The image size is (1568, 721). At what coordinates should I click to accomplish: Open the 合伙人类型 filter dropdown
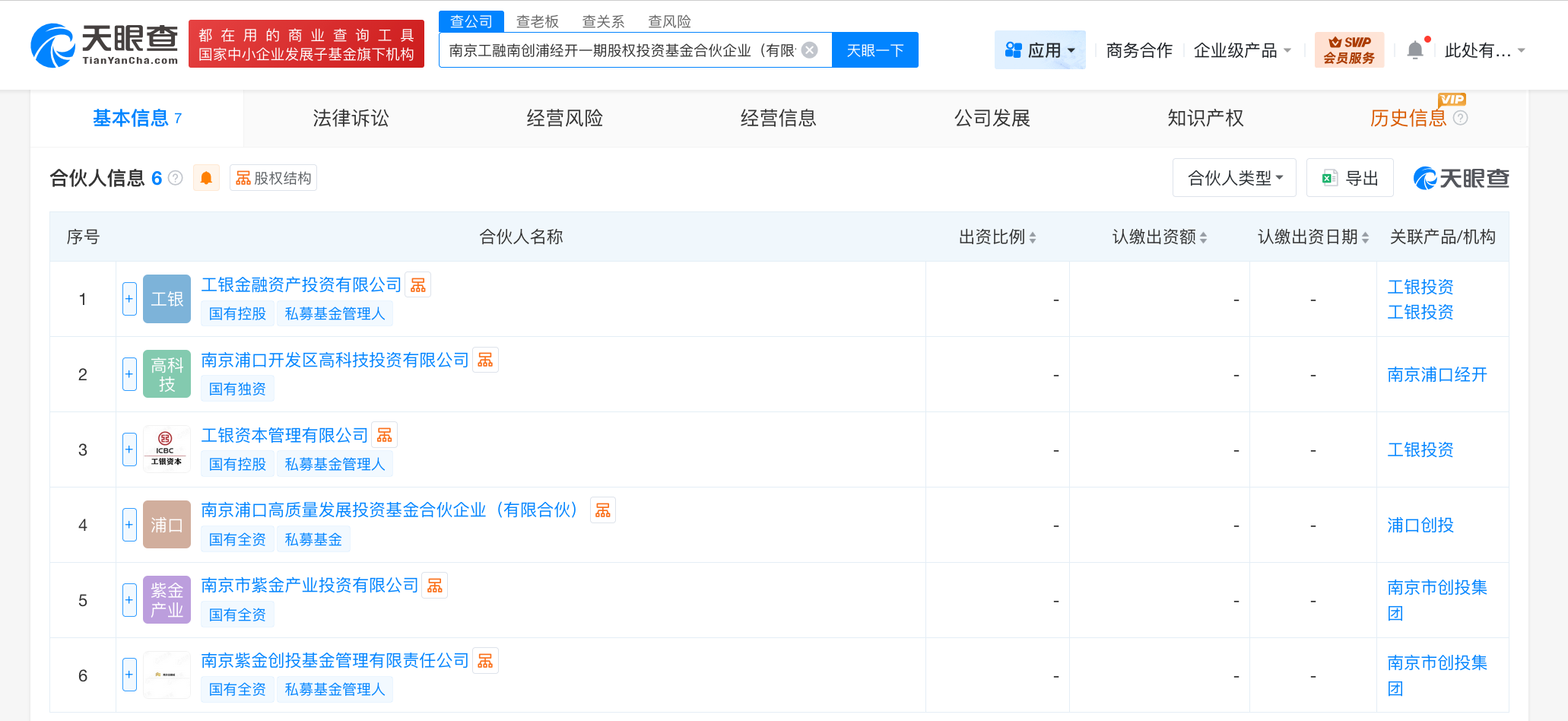1233,177
